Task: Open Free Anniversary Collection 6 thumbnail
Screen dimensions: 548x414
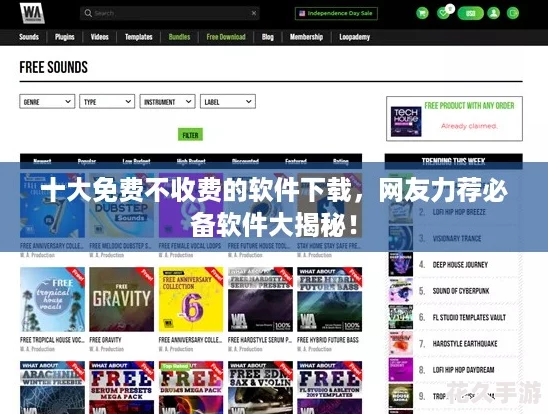Action: (191, 299)
